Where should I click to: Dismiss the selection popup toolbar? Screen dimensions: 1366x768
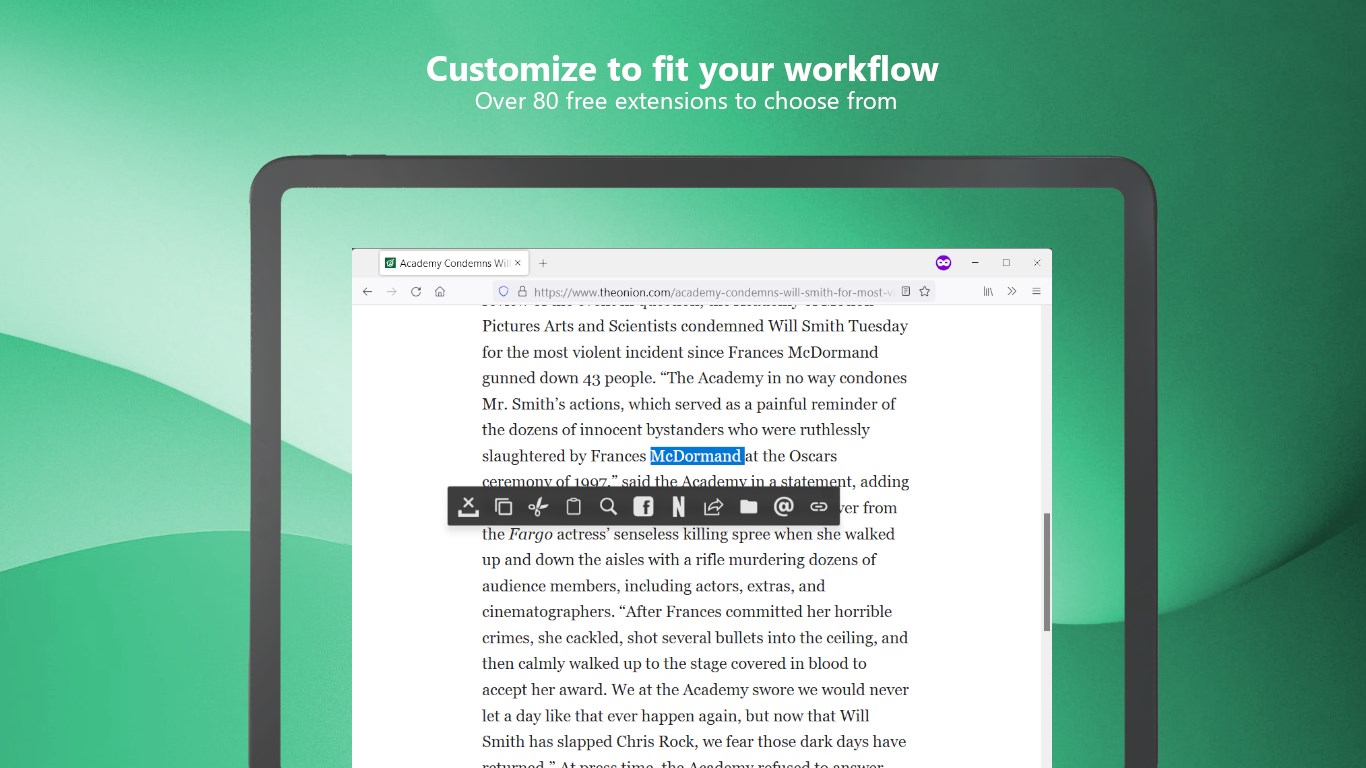468,507
